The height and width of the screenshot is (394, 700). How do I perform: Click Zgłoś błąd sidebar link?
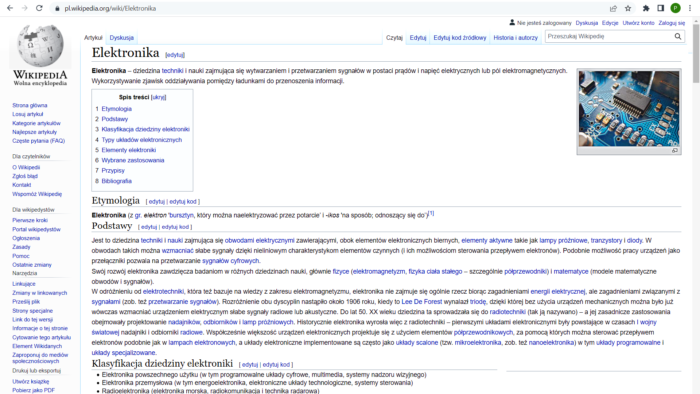click(25, 176)
